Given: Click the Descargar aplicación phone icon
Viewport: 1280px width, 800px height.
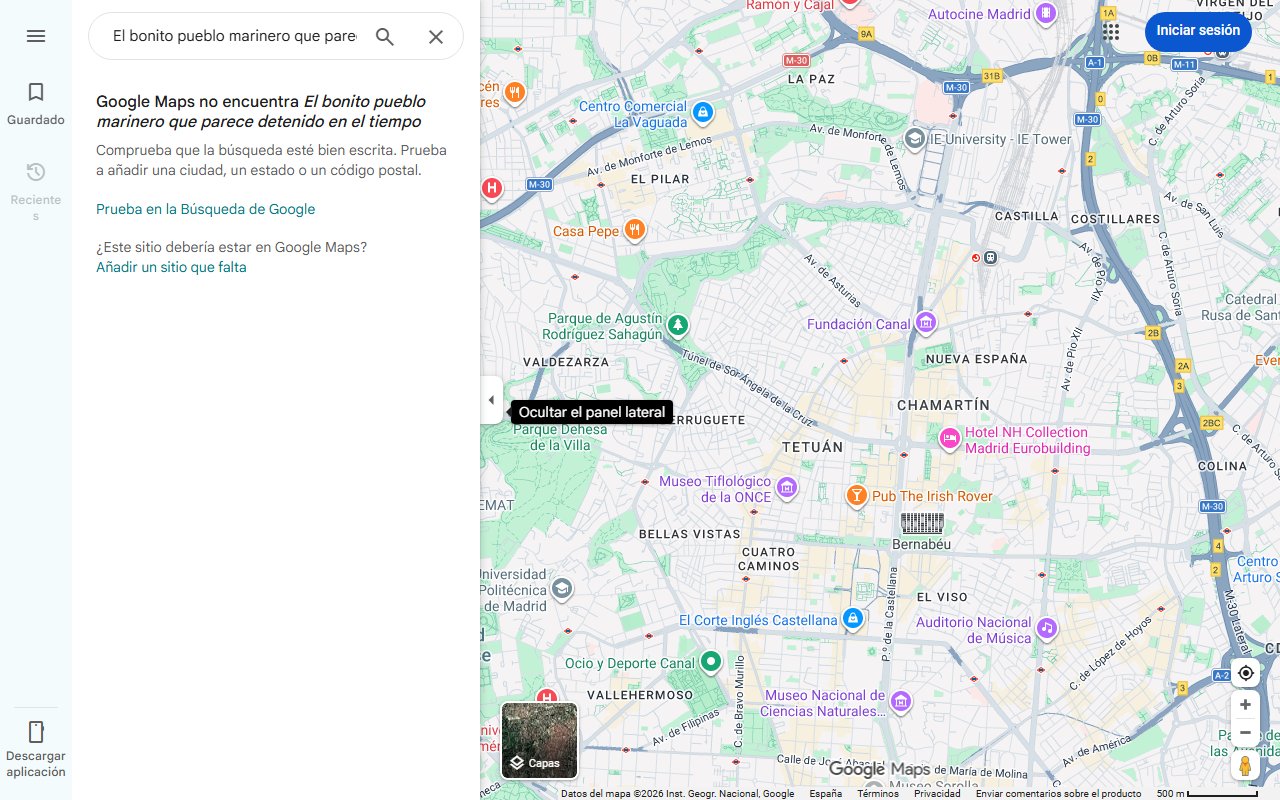Looking at the screenshot, I should (36, 732).
